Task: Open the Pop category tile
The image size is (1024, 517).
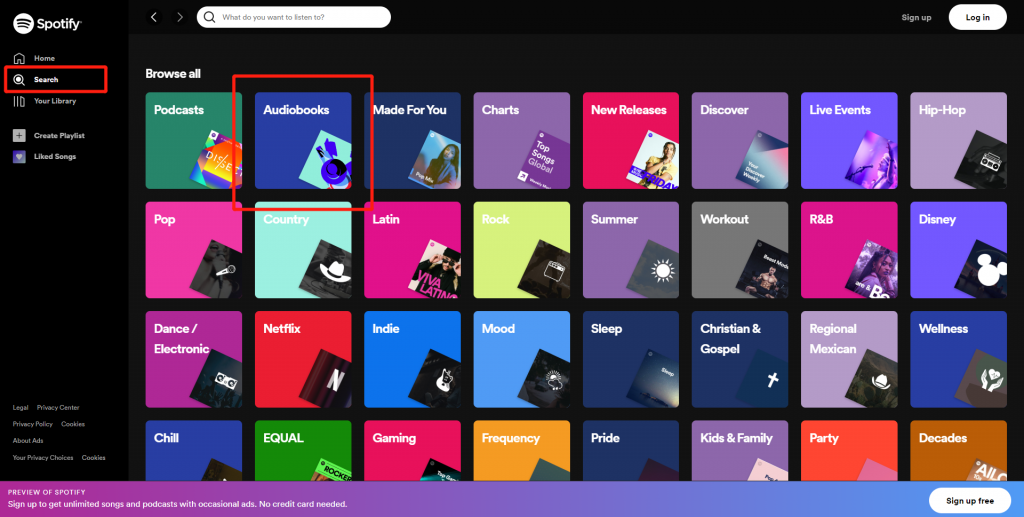Action: tap(194, 250)
